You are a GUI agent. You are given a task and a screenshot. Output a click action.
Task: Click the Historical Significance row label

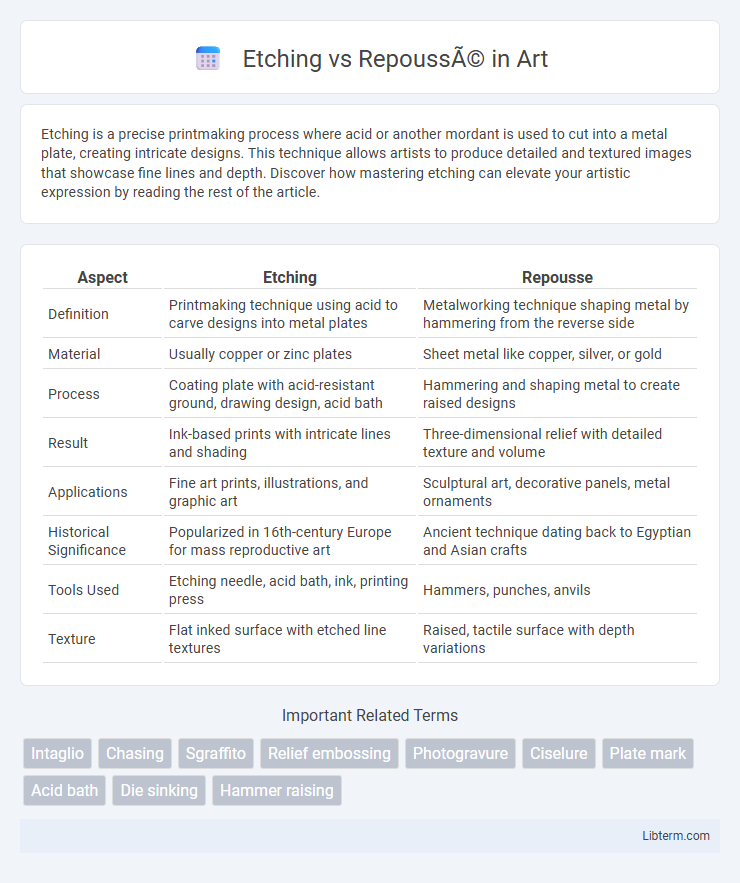point(87,541)
